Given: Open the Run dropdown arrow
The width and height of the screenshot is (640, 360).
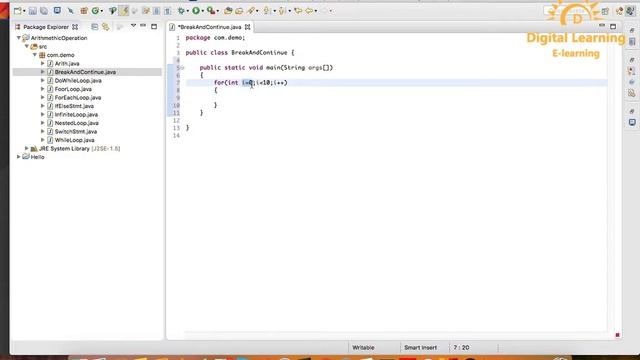Looking at the screenshot, I should pos(202,11).
